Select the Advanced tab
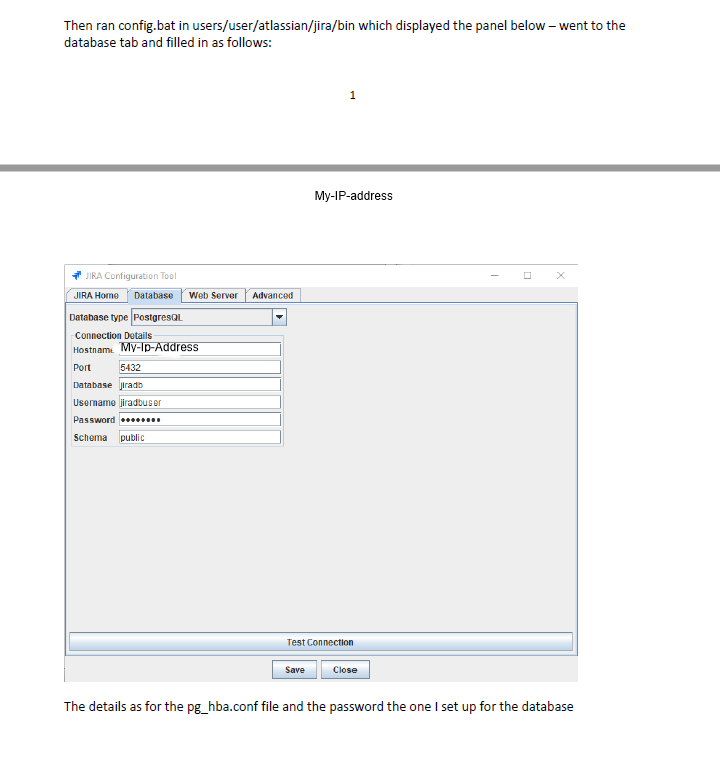720x771 pixels. coord(273,296)
